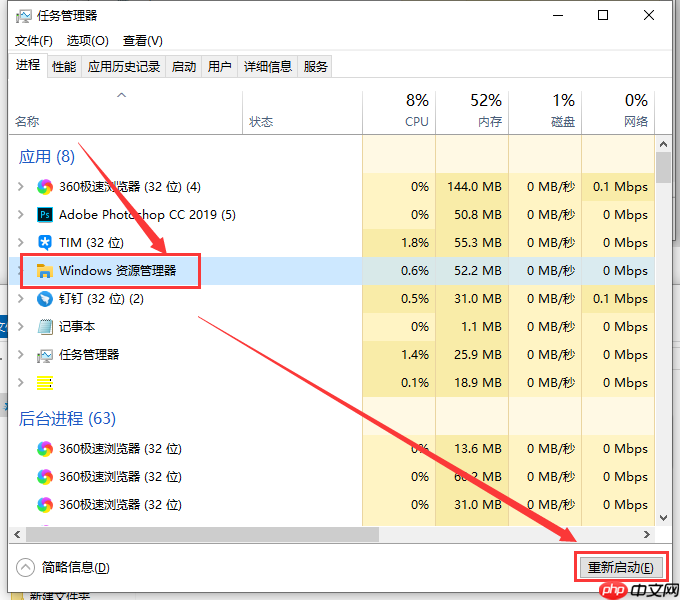This screenshot has width=680, height=600.
Task: Click the yellow striped unnamed app icon
Action: tap(45, 383)
